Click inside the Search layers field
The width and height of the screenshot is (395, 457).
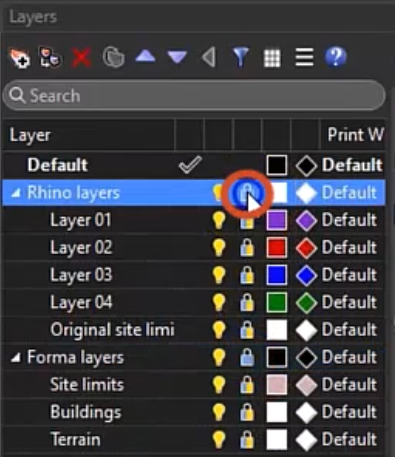(194, 96)
